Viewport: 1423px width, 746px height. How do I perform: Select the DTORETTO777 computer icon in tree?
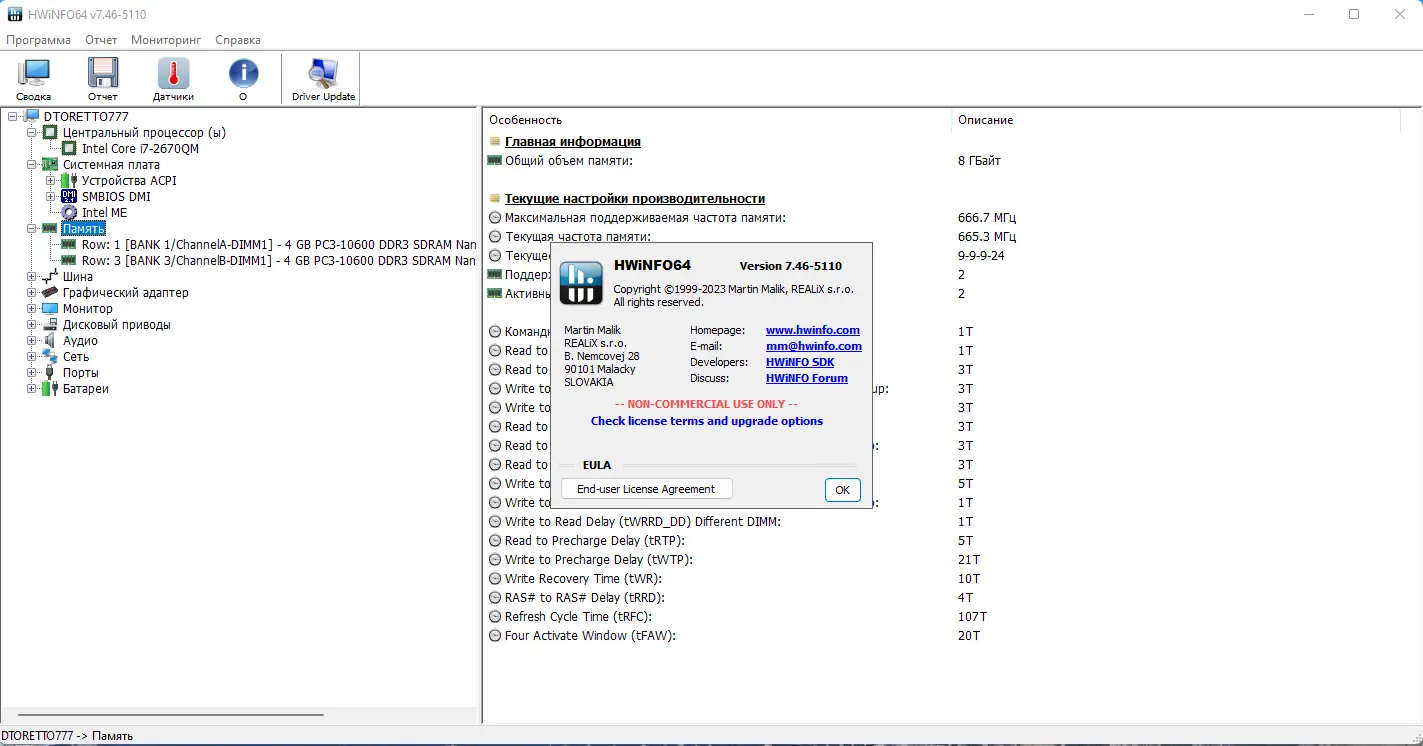[x=32, y=116]
